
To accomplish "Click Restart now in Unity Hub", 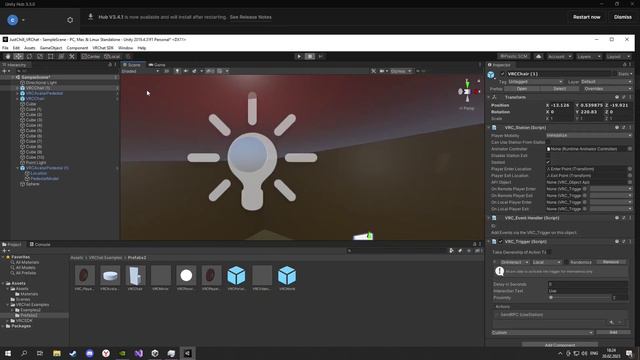I will pos(587,17).
